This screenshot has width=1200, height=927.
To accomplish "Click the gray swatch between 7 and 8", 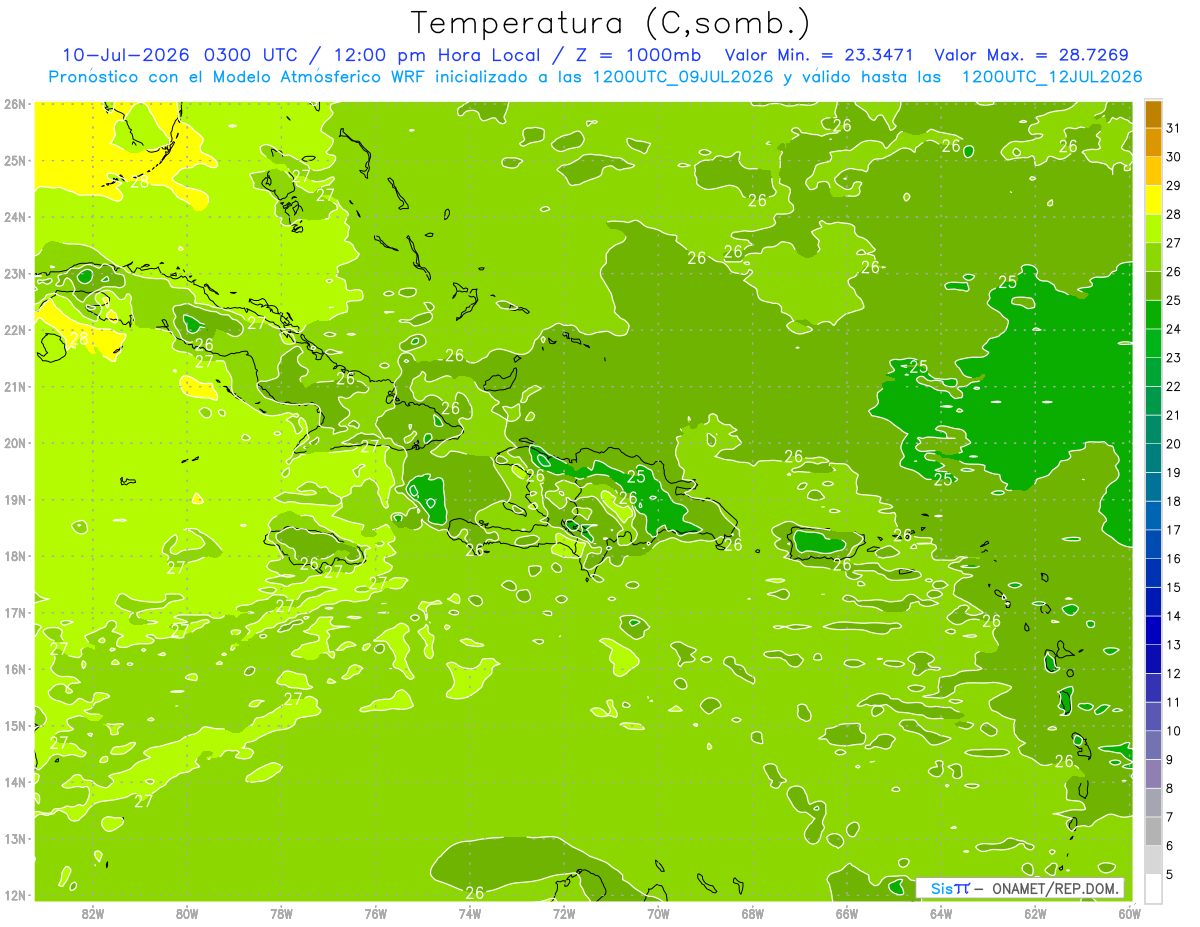I will (x=1153, y=802).
